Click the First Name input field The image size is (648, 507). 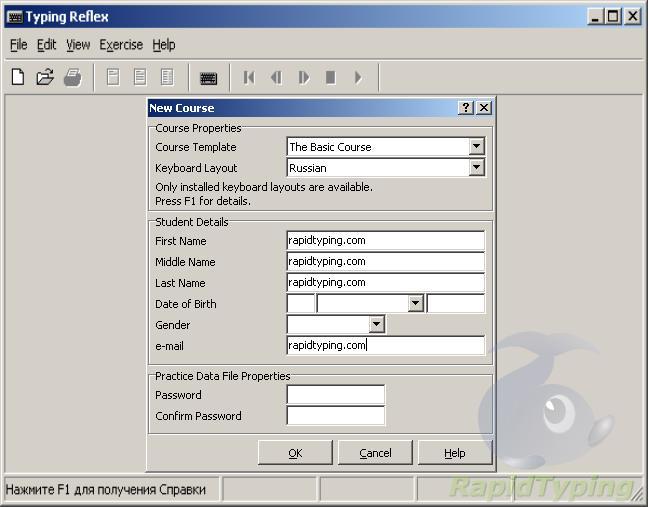click(x=386, y=240)
